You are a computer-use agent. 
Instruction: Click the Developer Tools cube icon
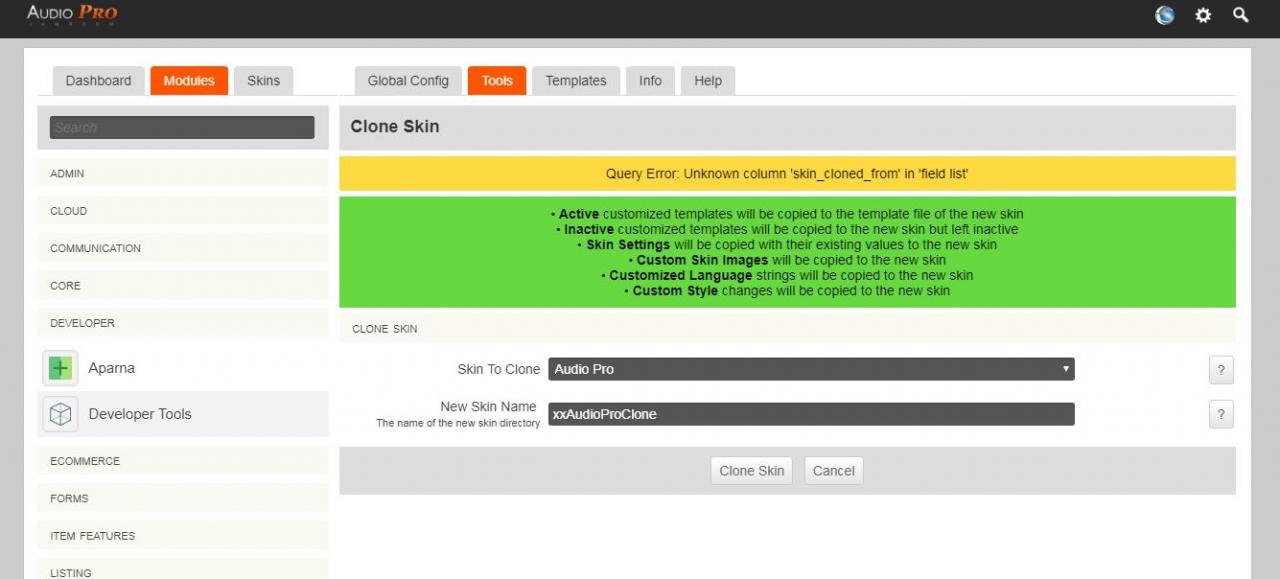pyautogui.click(x=60, y=414)
